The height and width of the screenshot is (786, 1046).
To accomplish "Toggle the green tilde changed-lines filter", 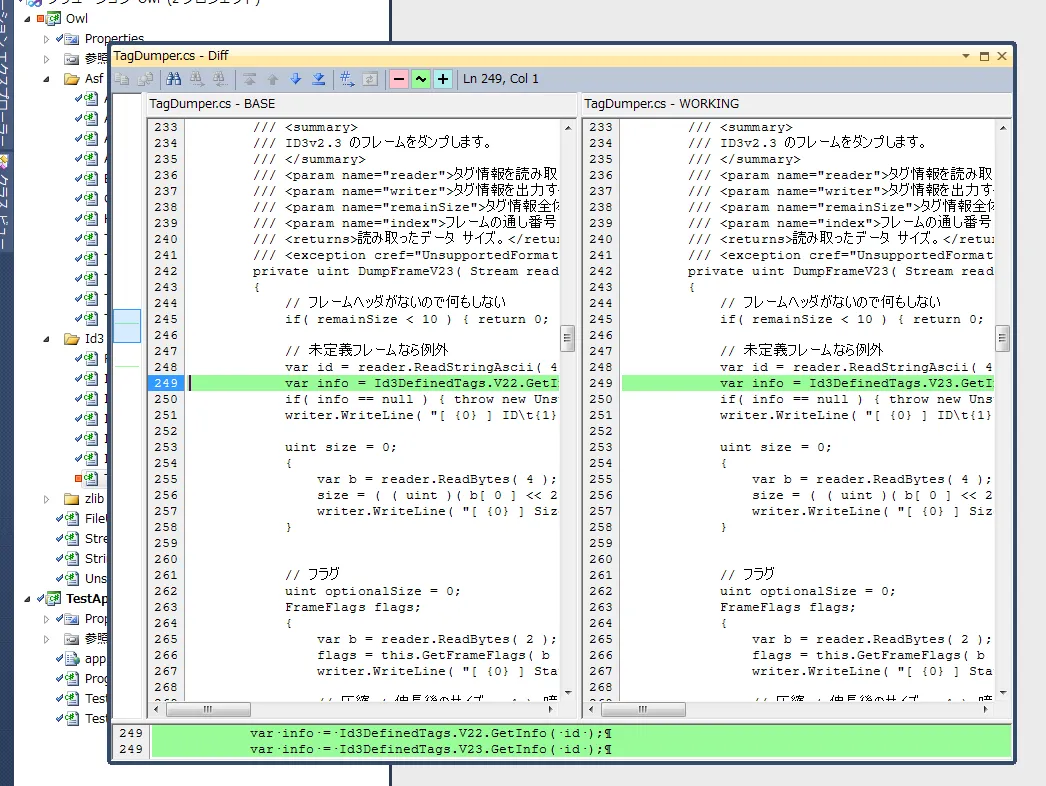I will click(421, 79).
